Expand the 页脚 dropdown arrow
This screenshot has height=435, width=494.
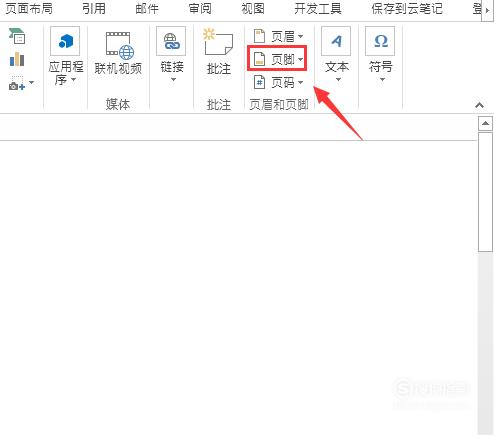(x=300, y=59)
